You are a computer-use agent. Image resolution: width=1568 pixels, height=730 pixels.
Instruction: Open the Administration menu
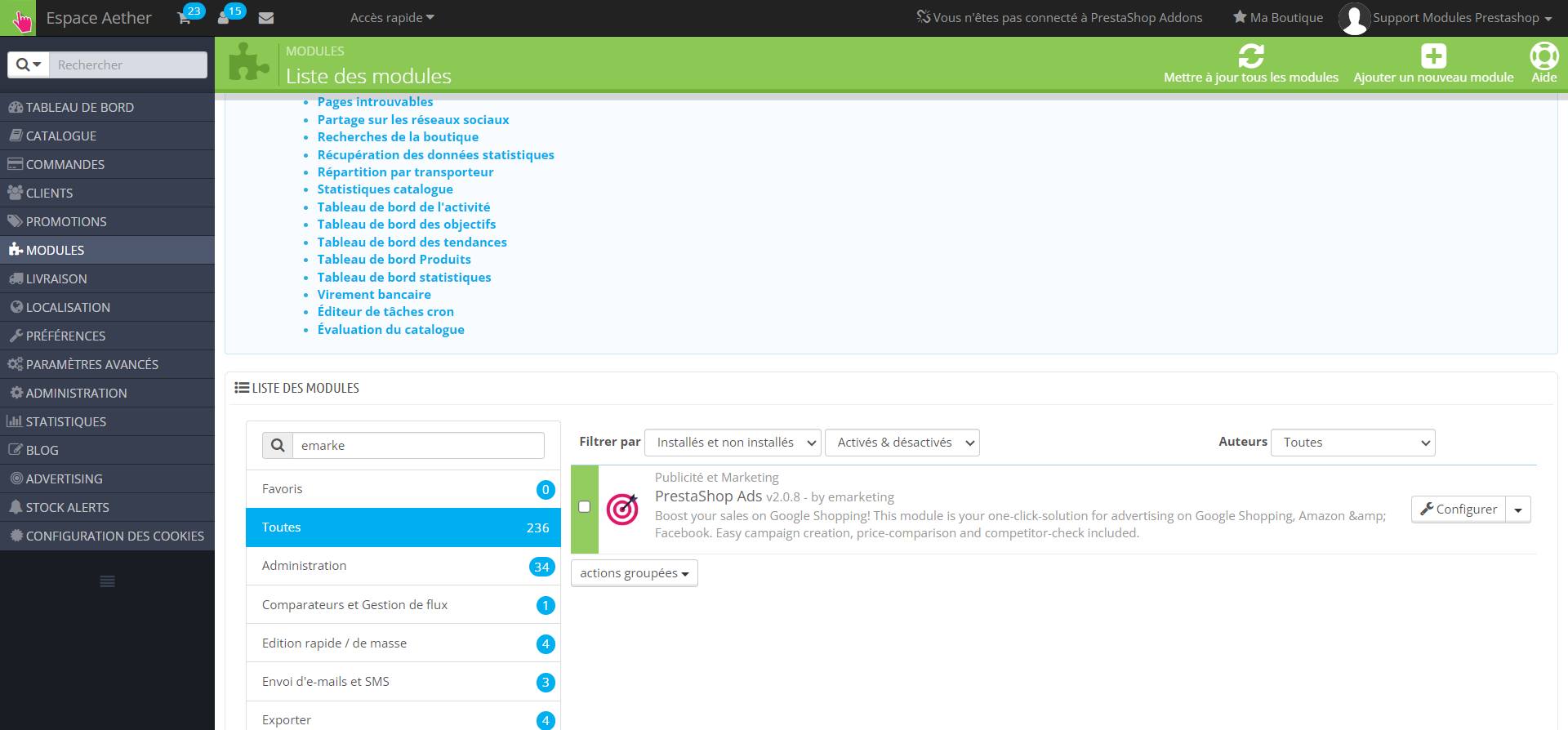coord(107,393)
